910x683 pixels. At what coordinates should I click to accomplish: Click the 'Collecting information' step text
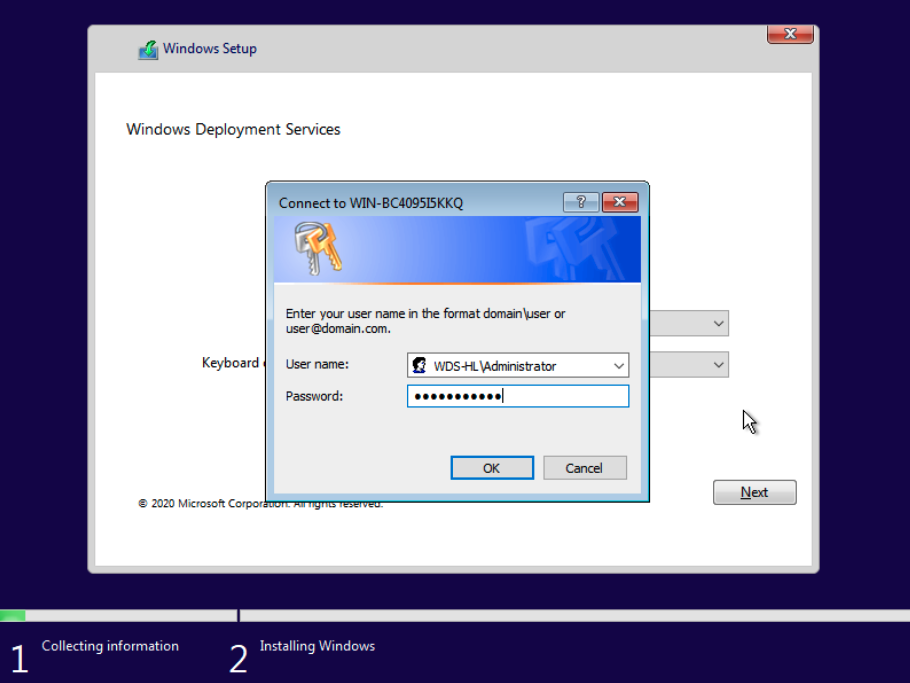[x=110, y=646]
